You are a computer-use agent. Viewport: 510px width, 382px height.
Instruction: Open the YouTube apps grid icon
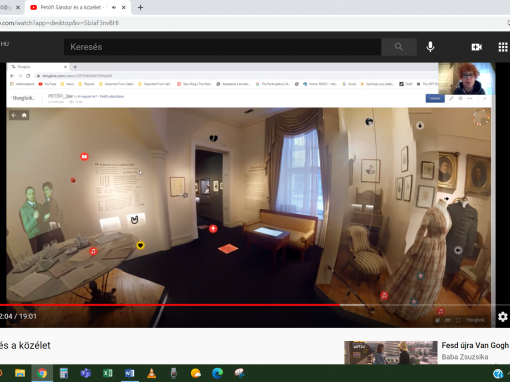click(x=503, y=47)
